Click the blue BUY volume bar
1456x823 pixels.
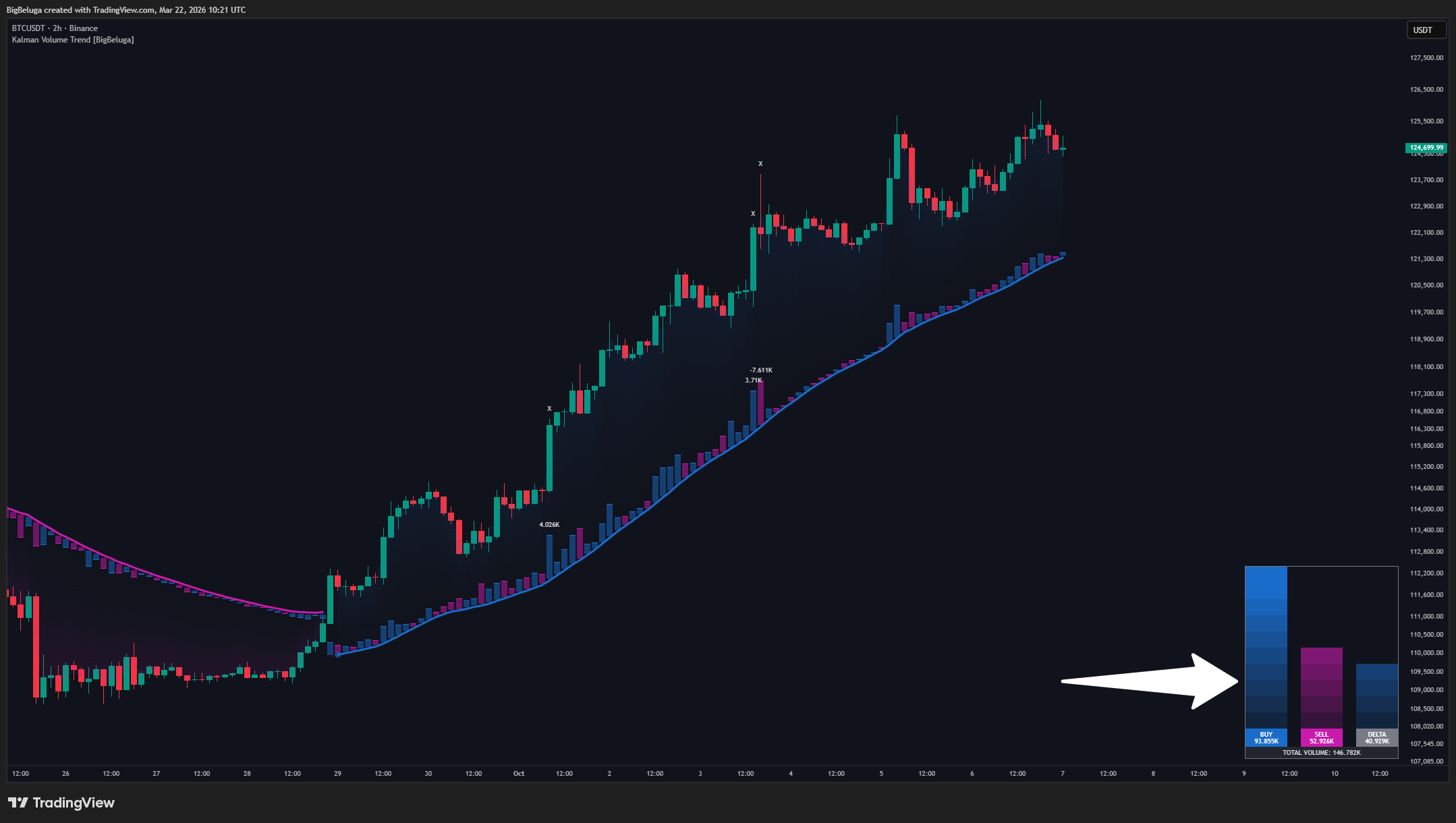[x=1266, y=648]
